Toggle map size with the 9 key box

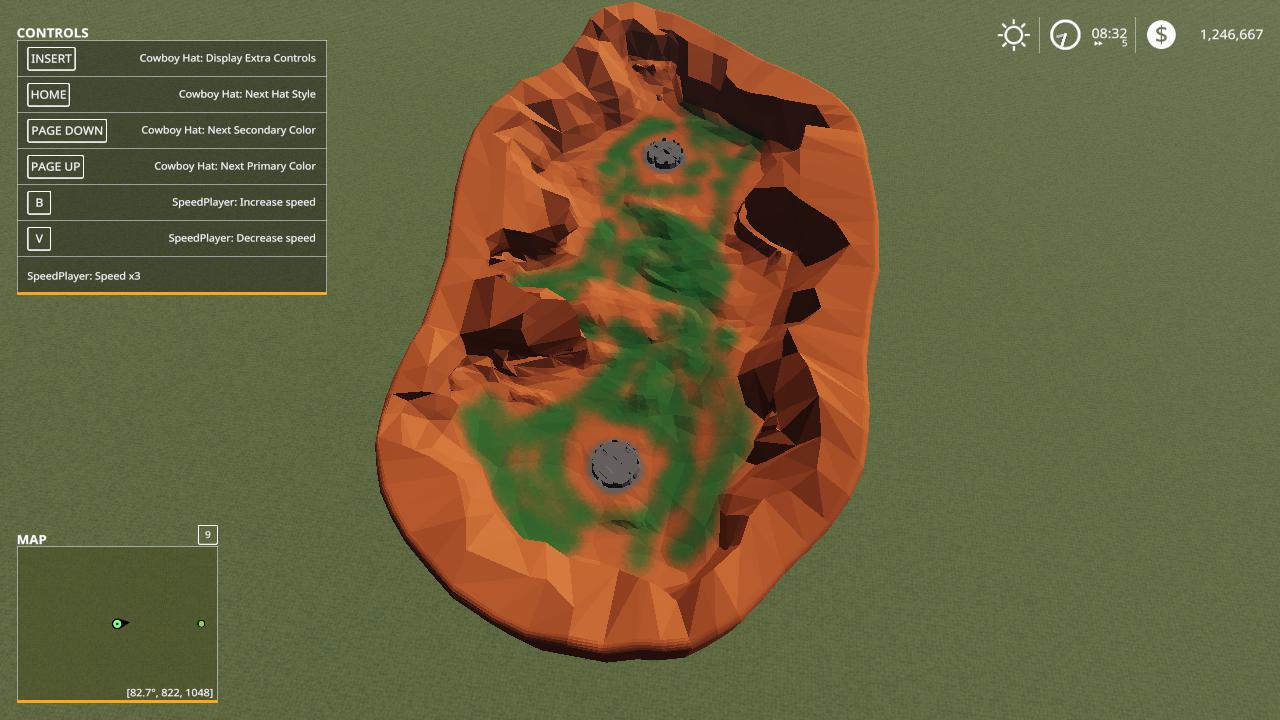pos(207,535)
